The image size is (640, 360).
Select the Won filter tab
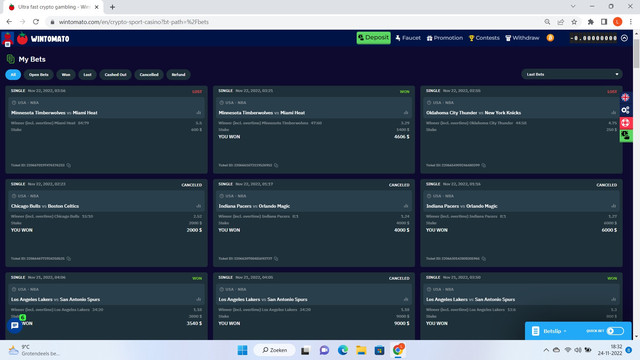click(x=66, y=75)
